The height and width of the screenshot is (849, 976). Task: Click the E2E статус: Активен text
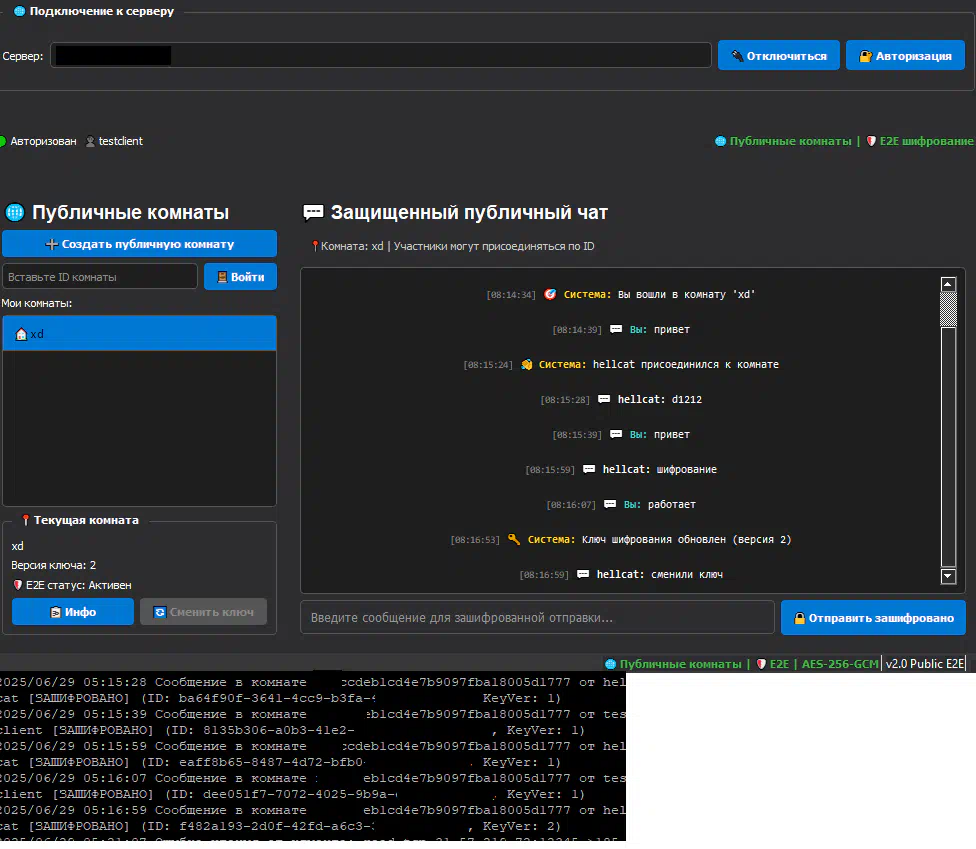click(x=78, y=585)
